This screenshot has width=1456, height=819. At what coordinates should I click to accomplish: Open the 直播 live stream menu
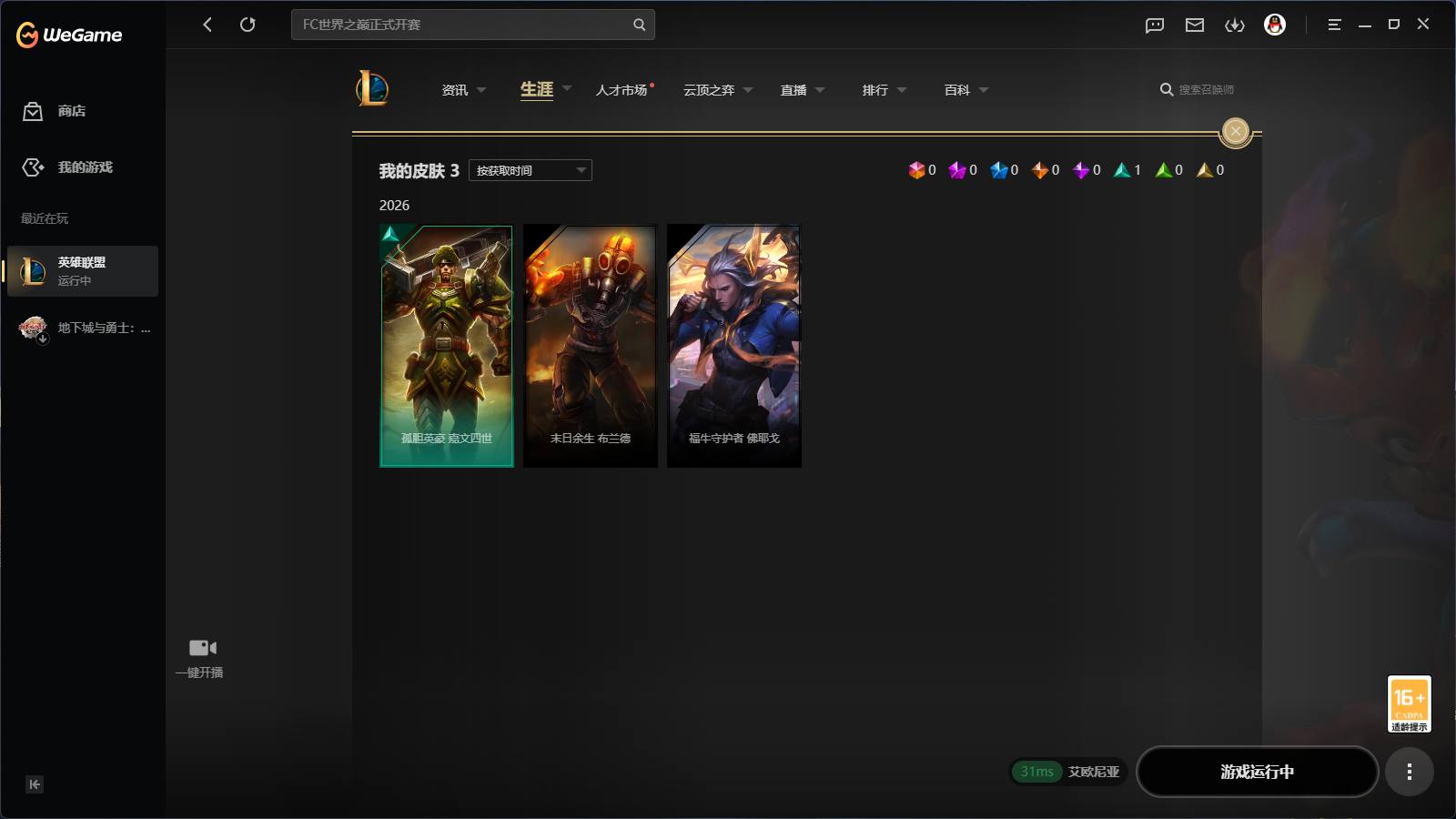[794, 90]
